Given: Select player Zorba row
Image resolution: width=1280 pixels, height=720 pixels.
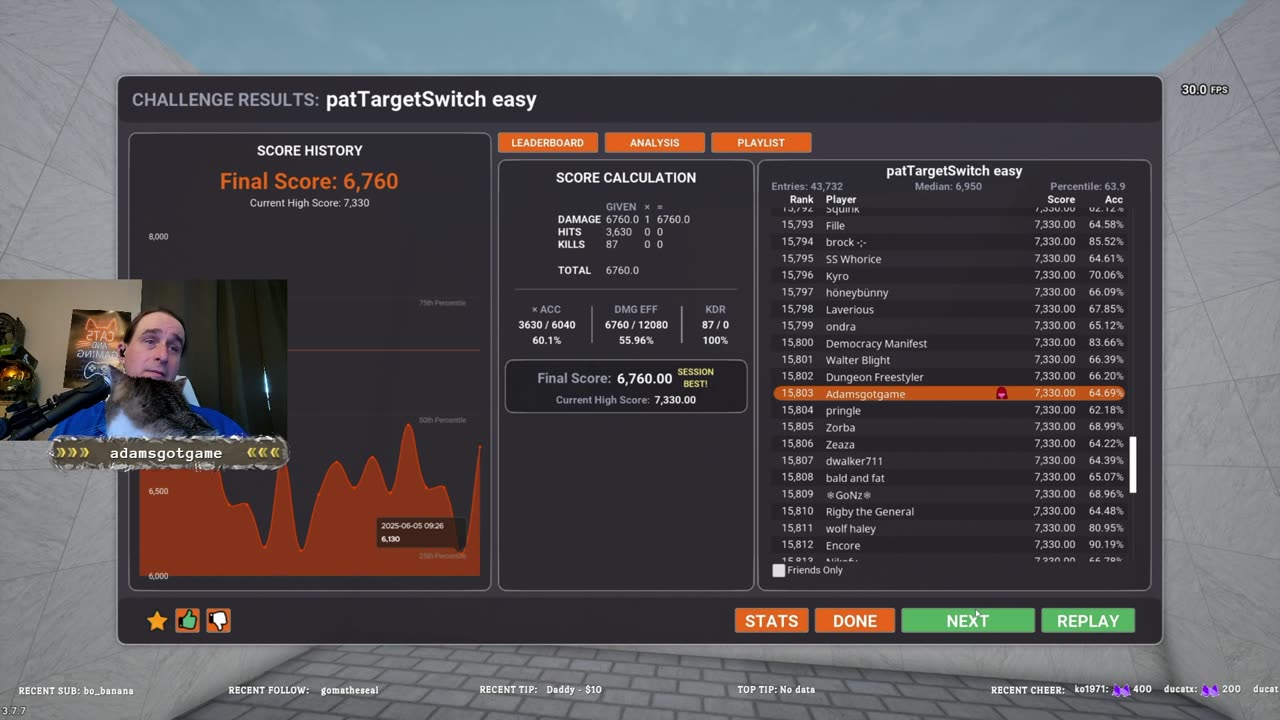Looking at the screenshot, I should click(x=949, y=427).
